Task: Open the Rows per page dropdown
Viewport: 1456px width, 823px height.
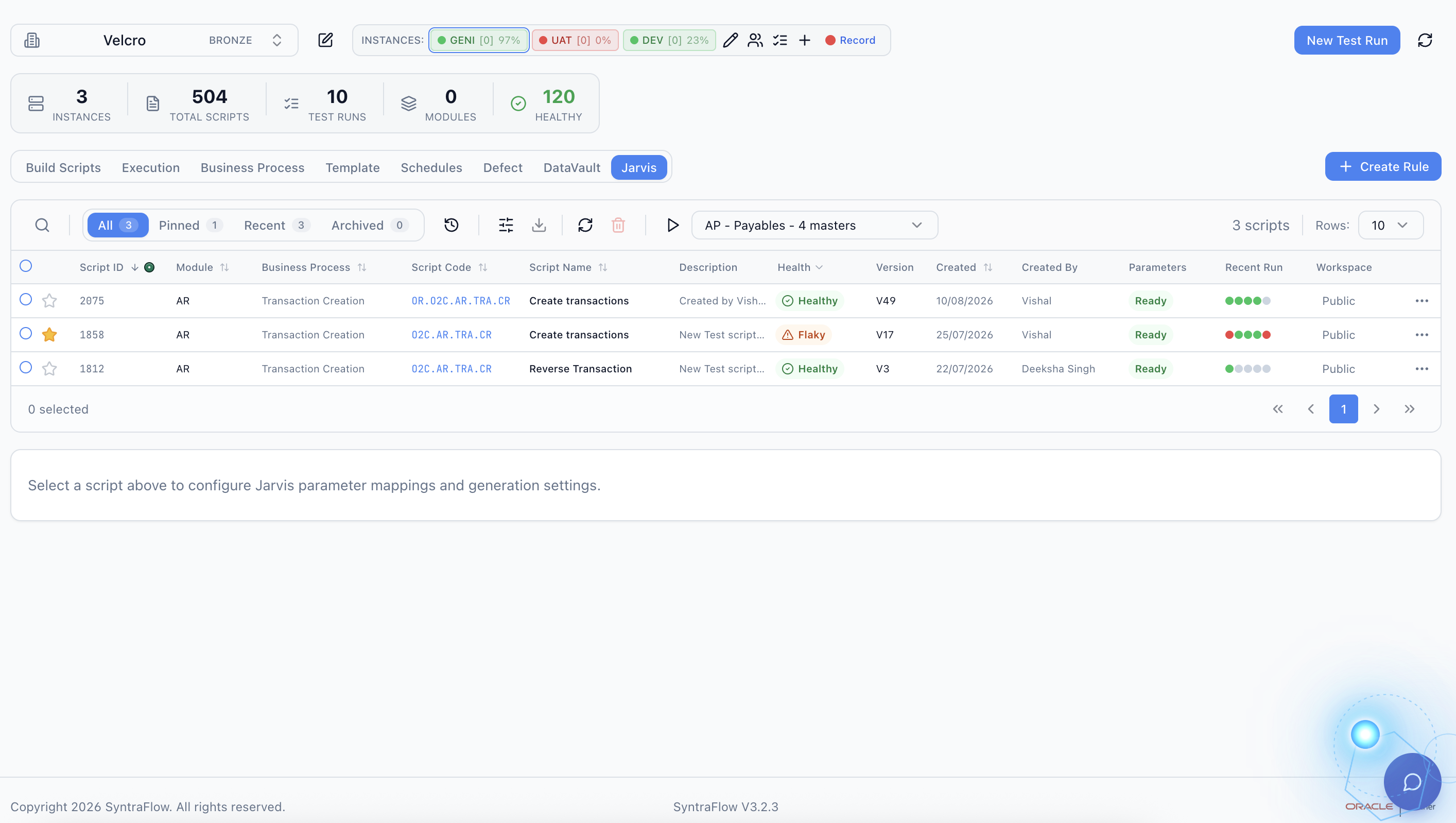Action: 1391,225
